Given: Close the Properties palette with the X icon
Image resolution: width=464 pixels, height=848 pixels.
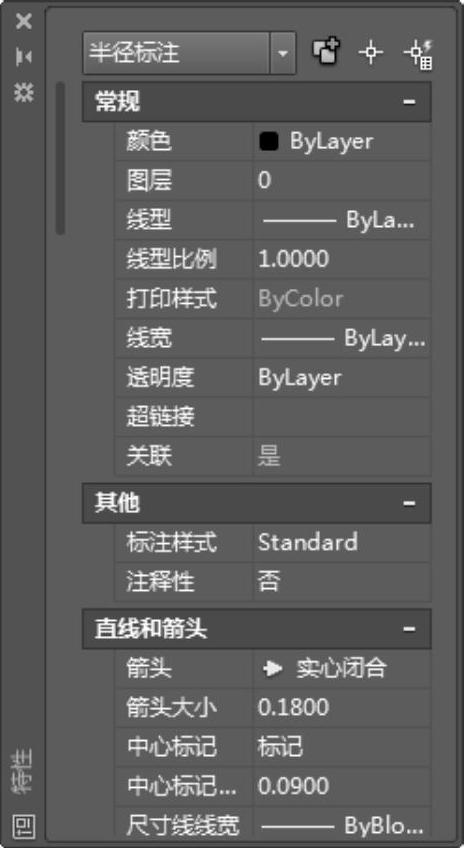Looking at the screenshot, I should coord(24,22).
